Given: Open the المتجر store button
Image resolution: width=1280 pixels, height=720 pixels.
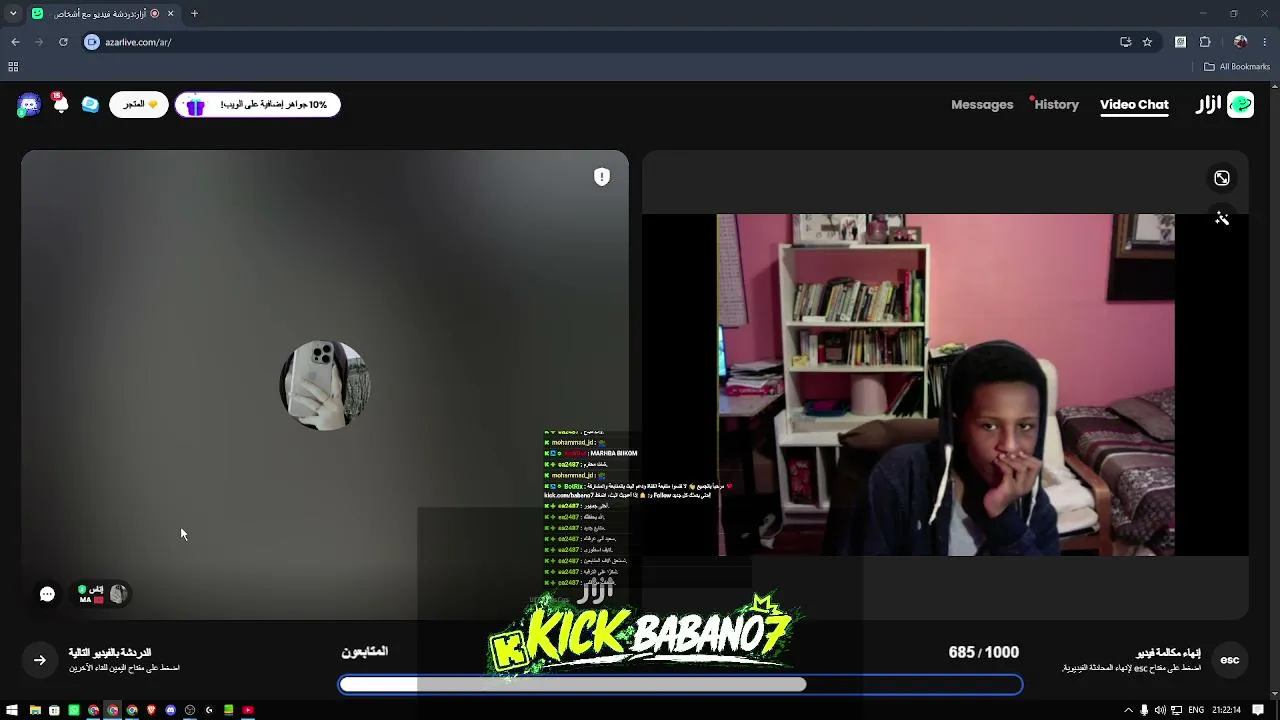Looking at the screenshot, I should pyautogui.click(x=139, y=104).
